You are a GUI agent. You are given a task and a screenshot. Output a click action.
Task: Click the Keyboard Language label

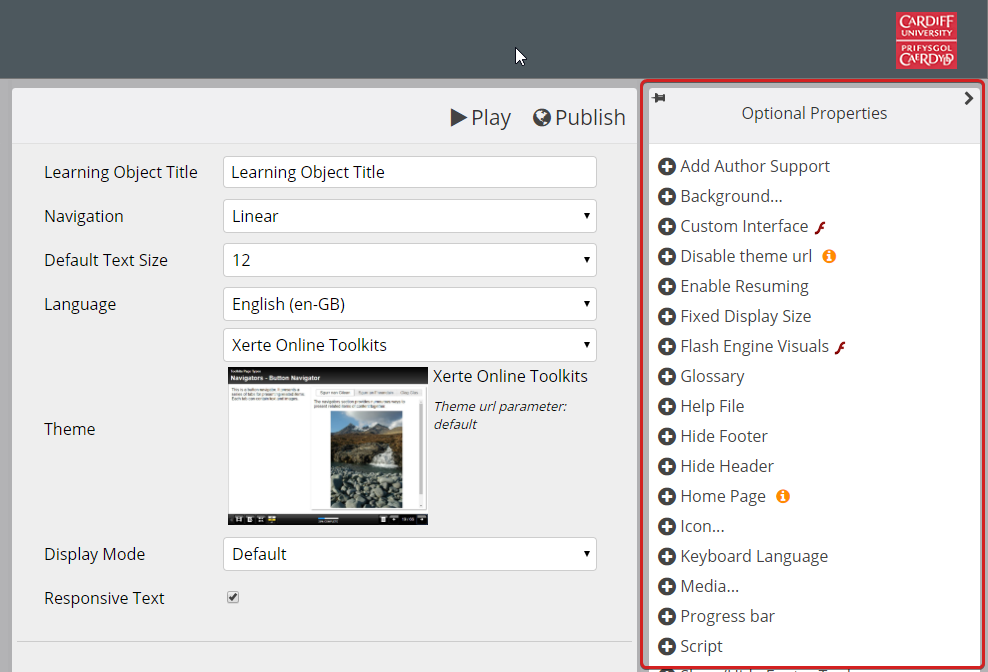click(x=754, y=557)
